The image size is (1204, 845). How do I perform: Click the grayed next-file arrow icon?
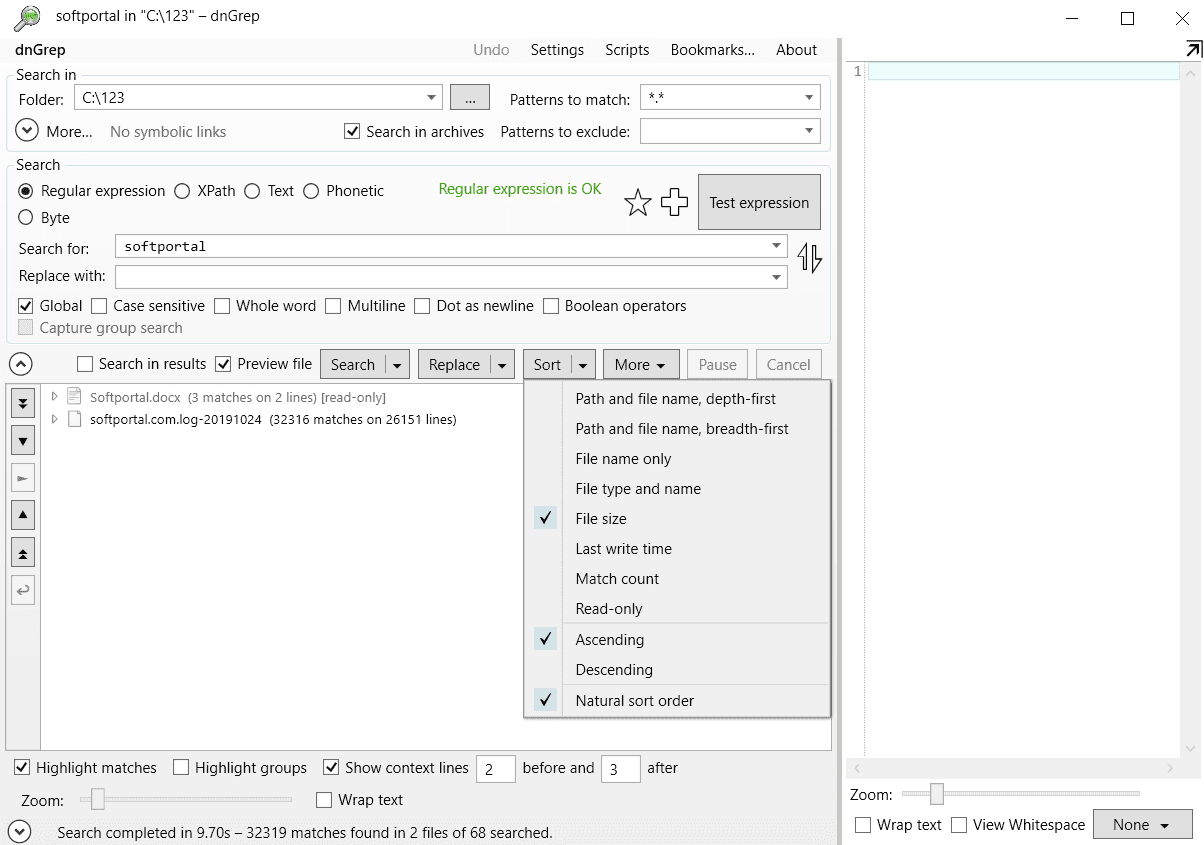[x=23, y=478]
